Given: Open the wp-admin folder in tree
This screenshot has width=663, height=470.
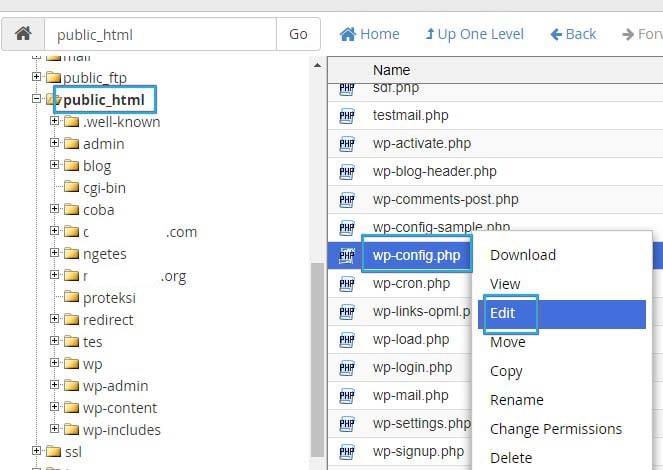Looking at the screenshot, I should click(x=115, y=386).
